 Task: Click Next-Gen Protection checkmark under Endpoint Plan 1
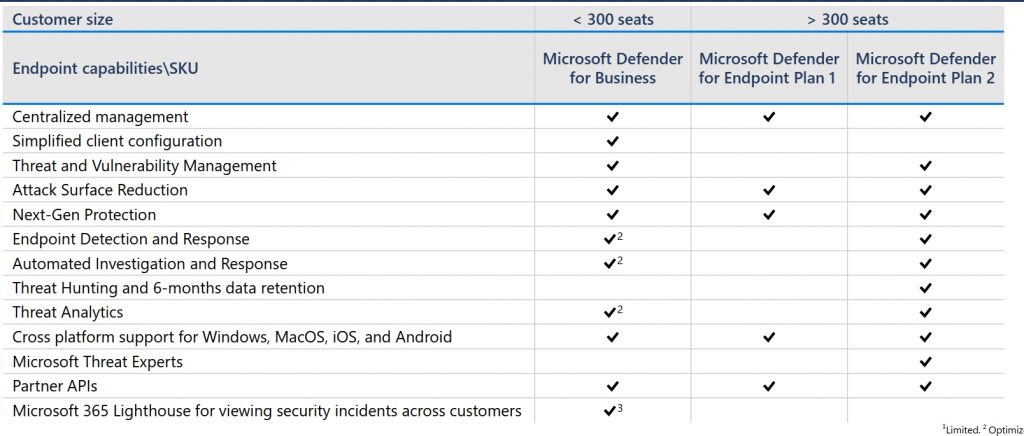[769, 215]
